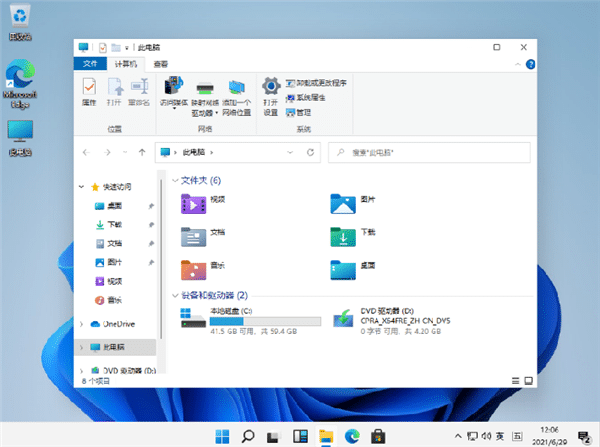Collapse the Devices and drives group header
Screen dimensions: 600x447
pyautogui.click(x=175, y=295)
